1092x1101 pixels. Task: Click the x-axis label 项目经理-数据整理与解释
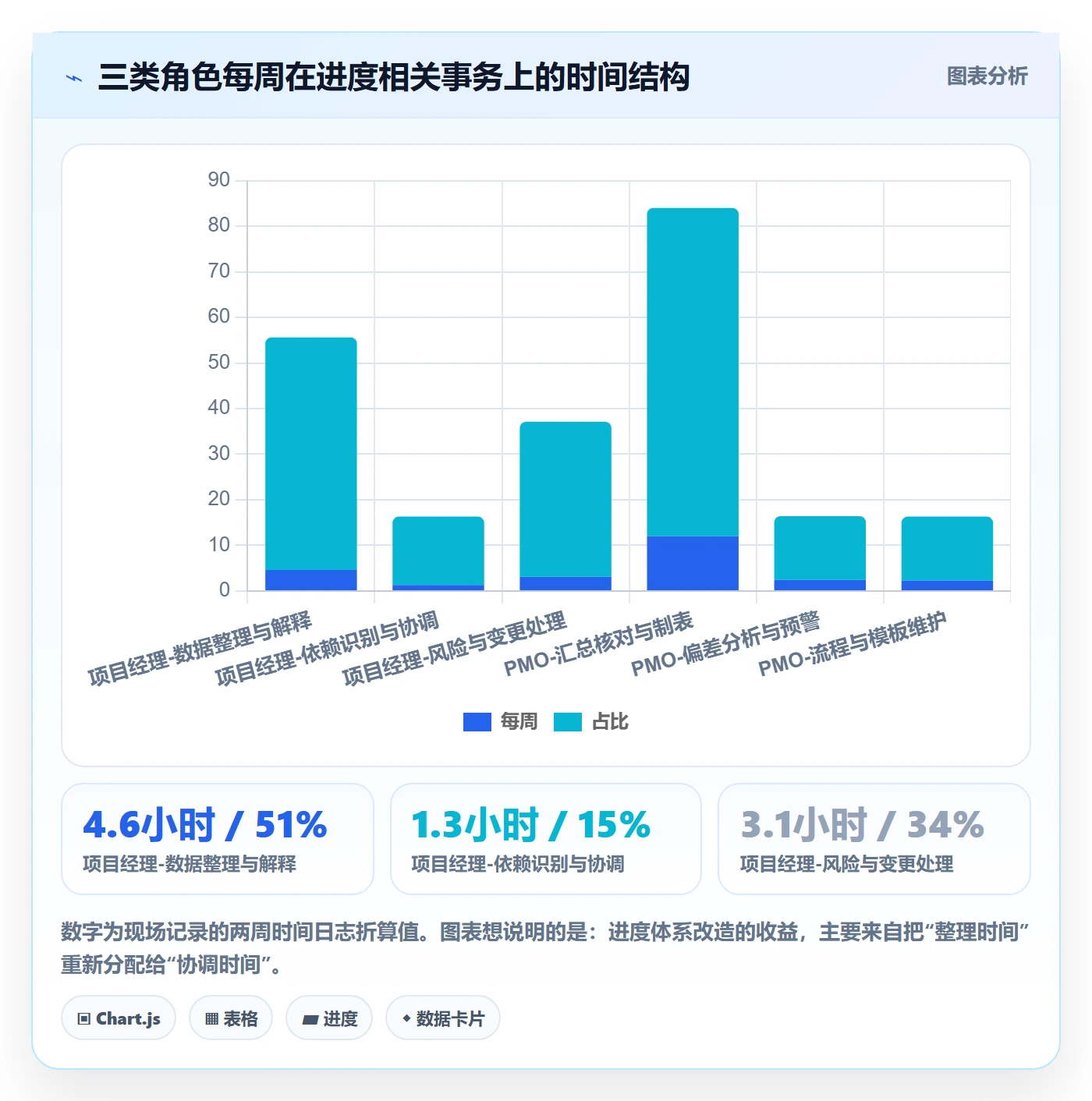(x=200, y=648)
